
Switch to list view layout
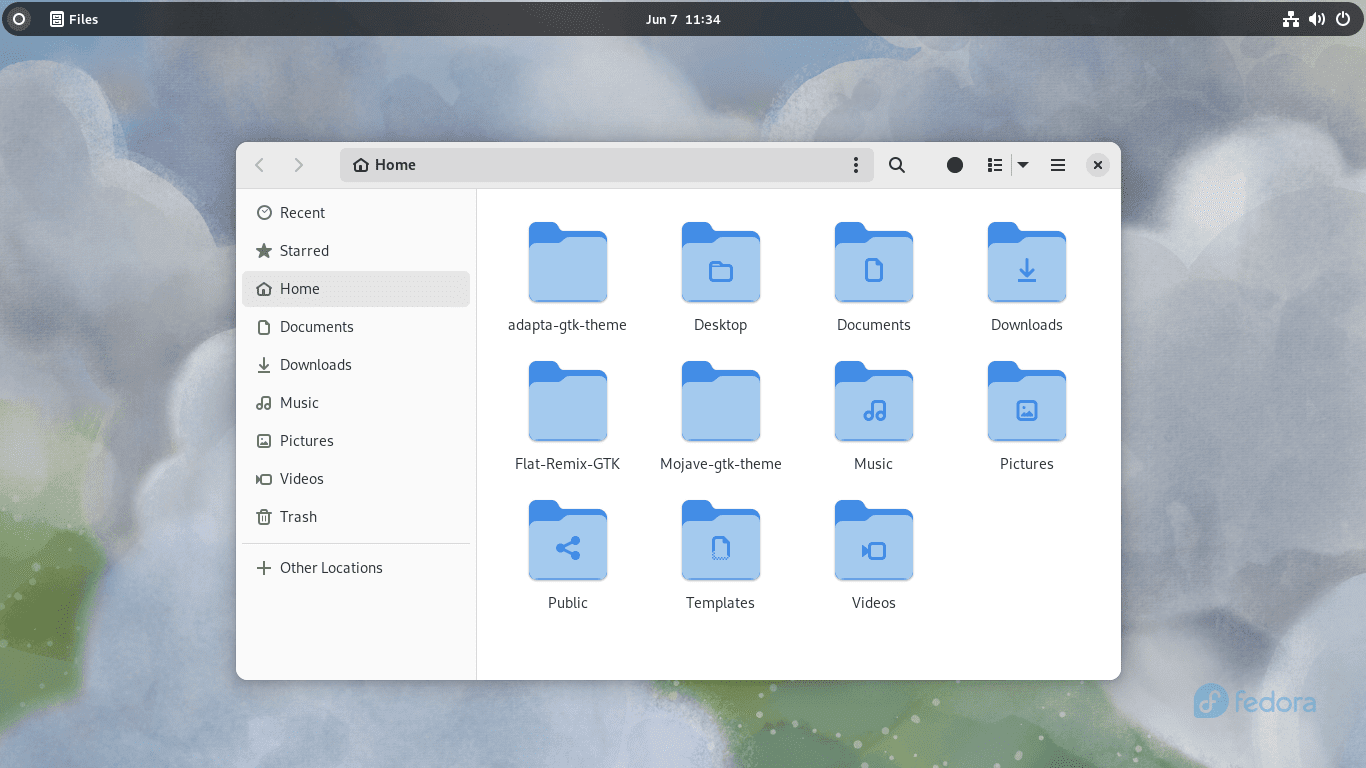coord(994,165)
